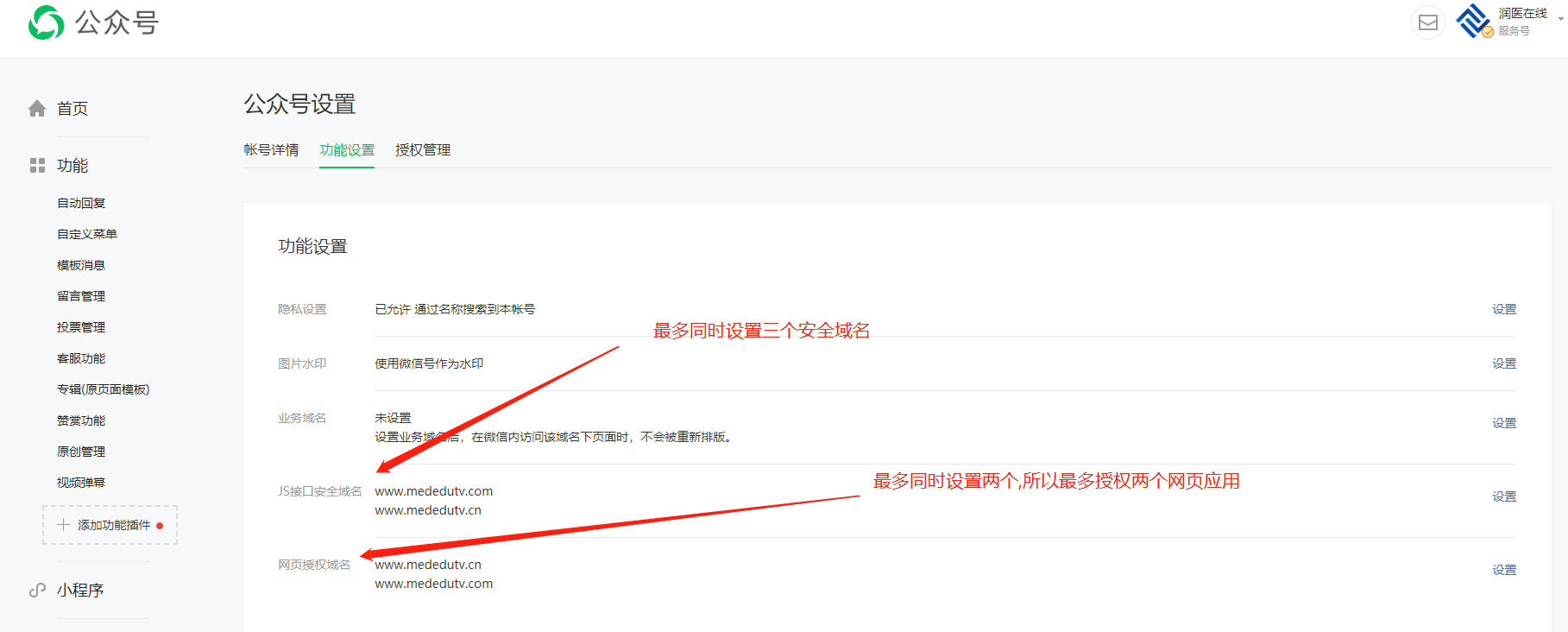Click the 添加功能插件 button

pos(110,525)
